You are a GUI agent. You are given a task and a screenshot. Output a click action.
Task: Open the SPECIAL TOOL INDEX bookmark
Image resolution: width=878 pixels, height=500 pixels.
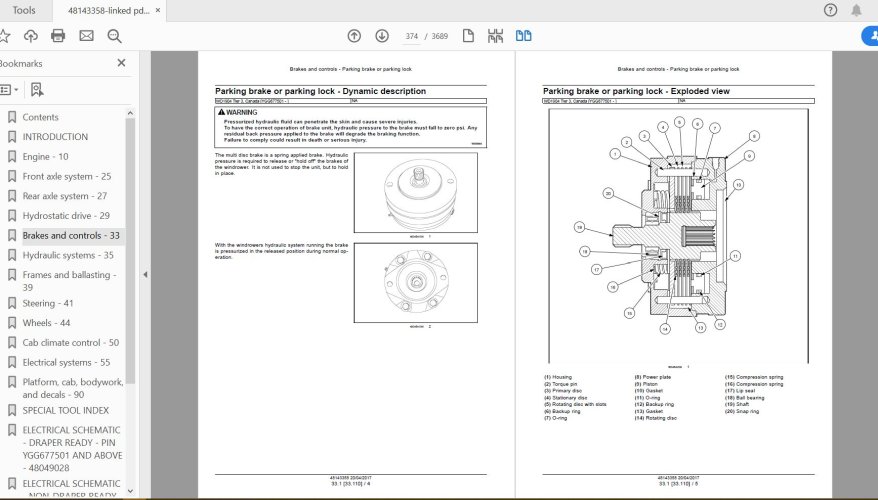pyautogui.click(x=66, y=410)
